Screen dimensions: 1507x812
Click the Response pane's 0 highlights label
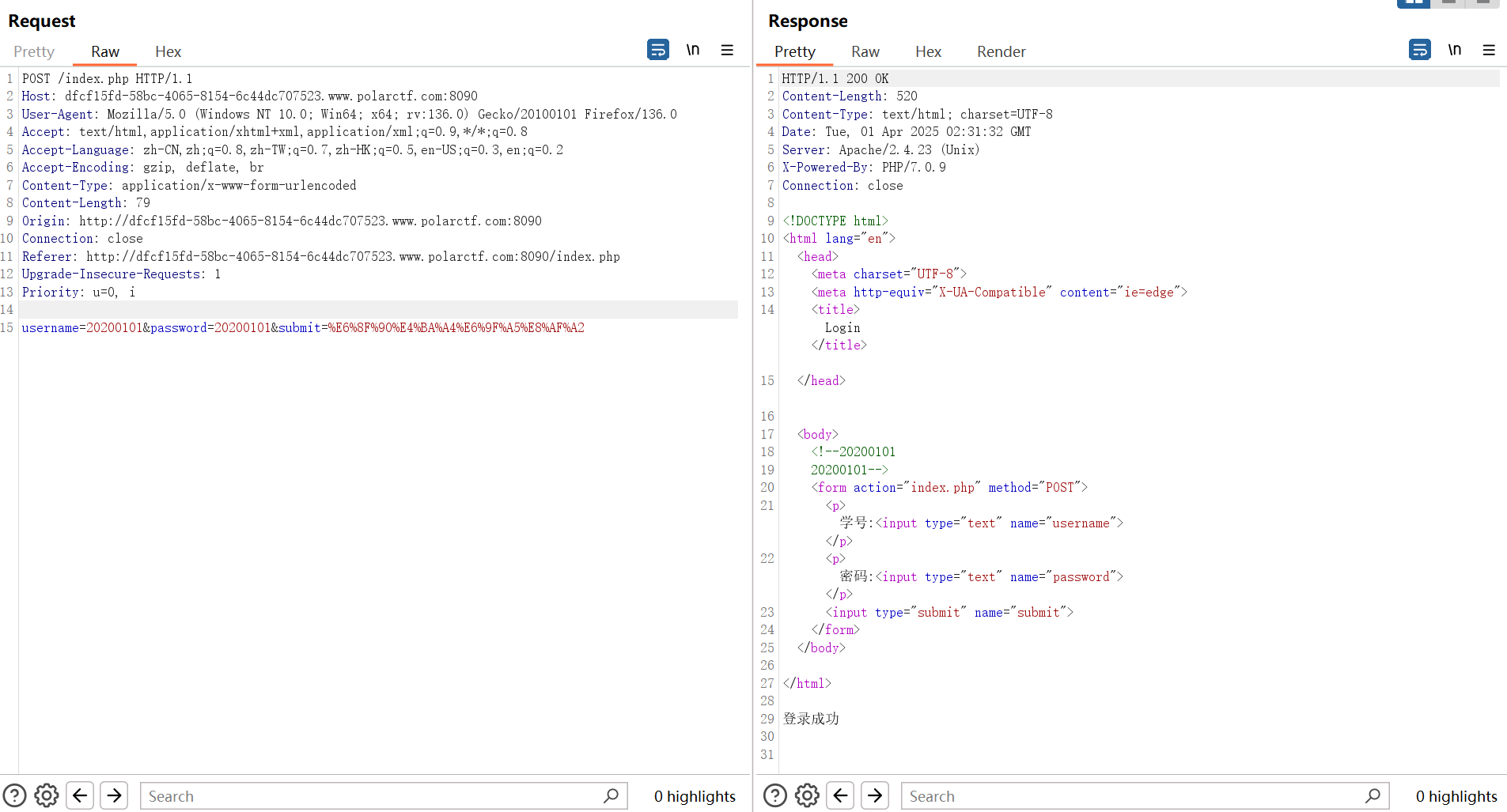point(1456,796)
